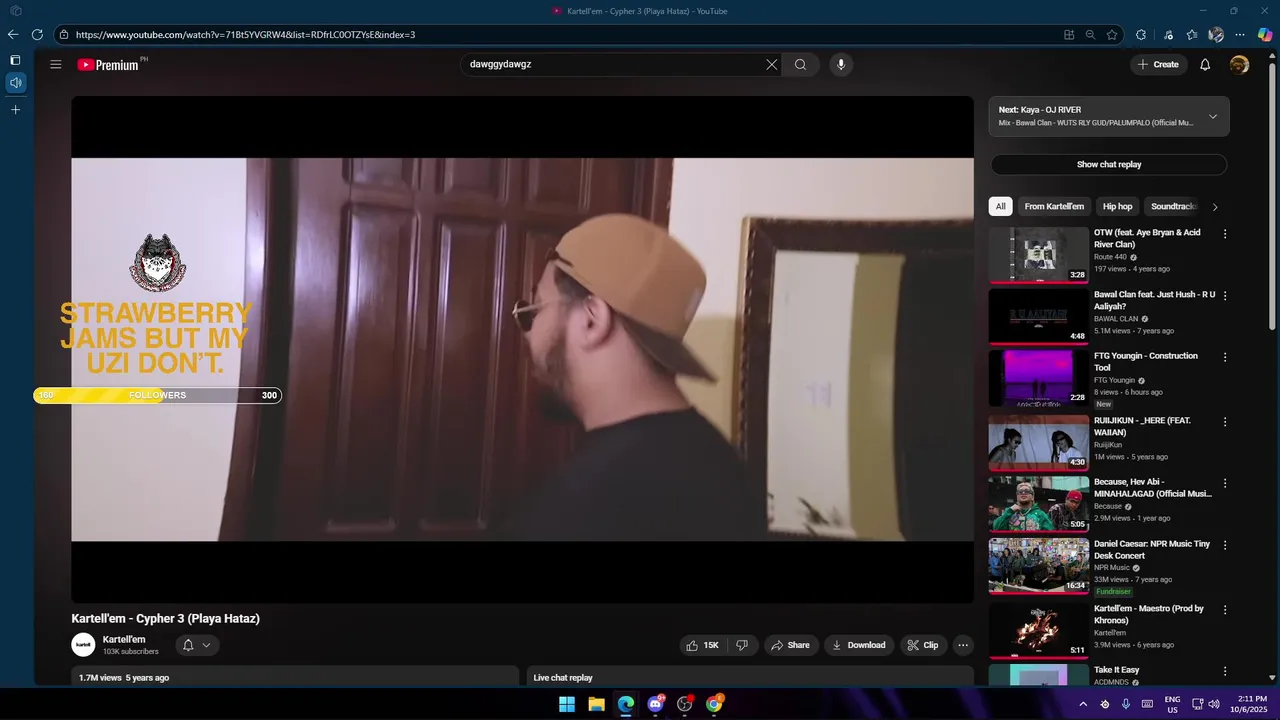1280x720 pixels.
Task: Click the Create button
Action: tap(1159, 64)
